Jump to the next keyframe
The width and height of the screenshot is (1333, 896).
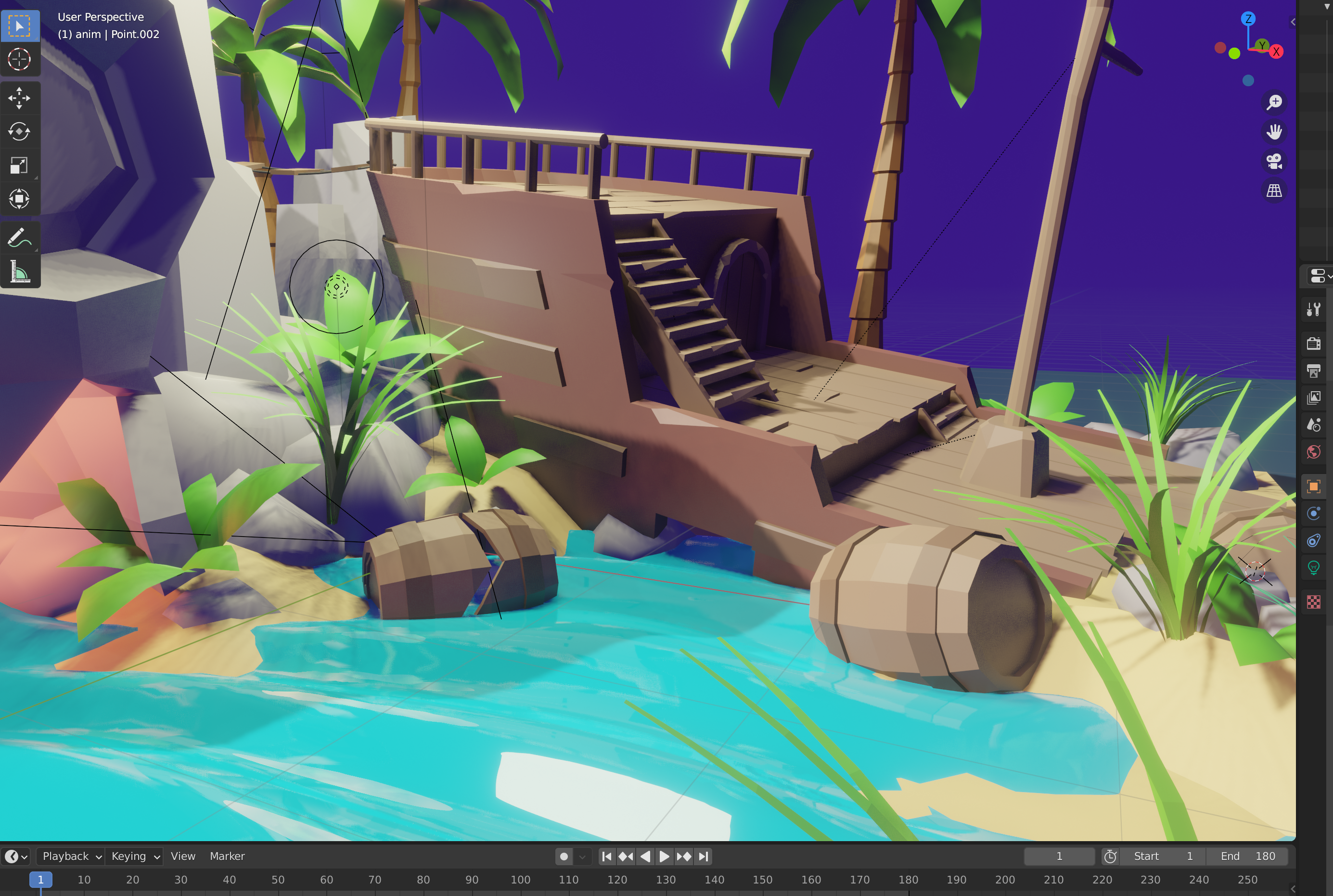pos(684,856)
